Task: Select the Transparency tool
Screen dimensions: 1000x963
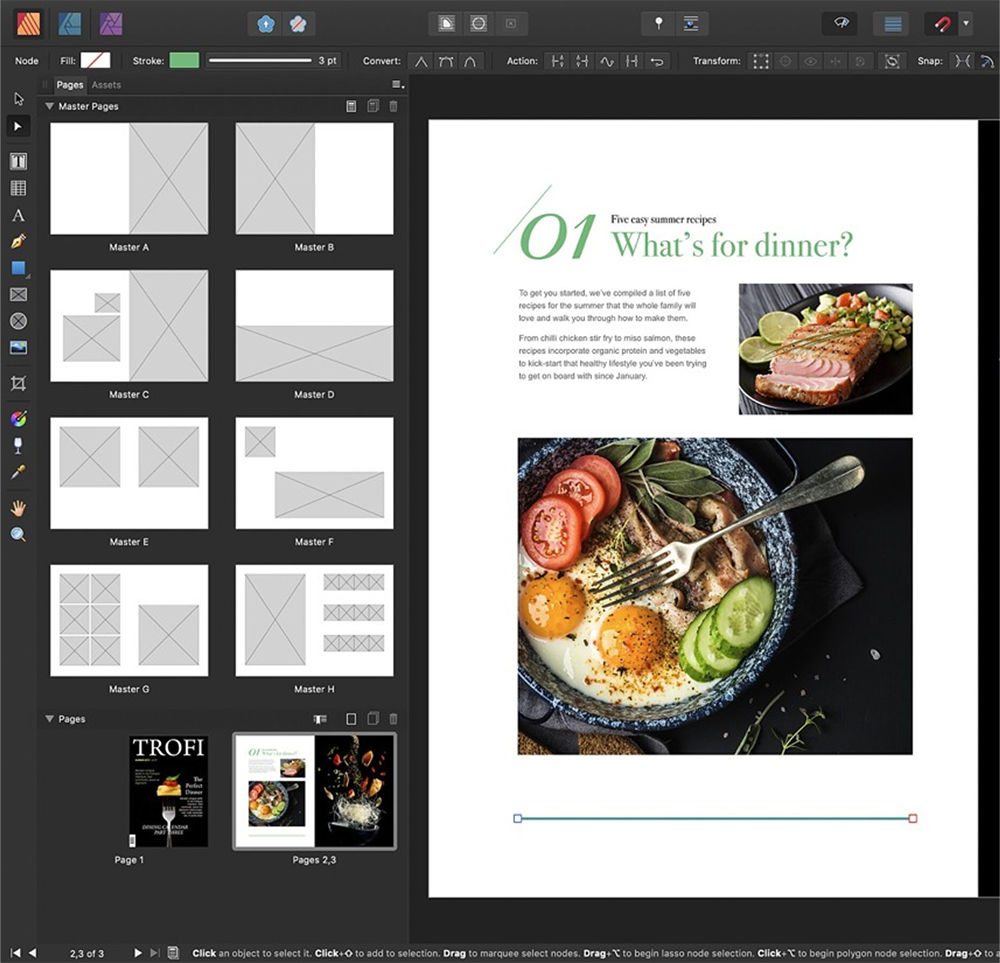Action: (18, 445)
